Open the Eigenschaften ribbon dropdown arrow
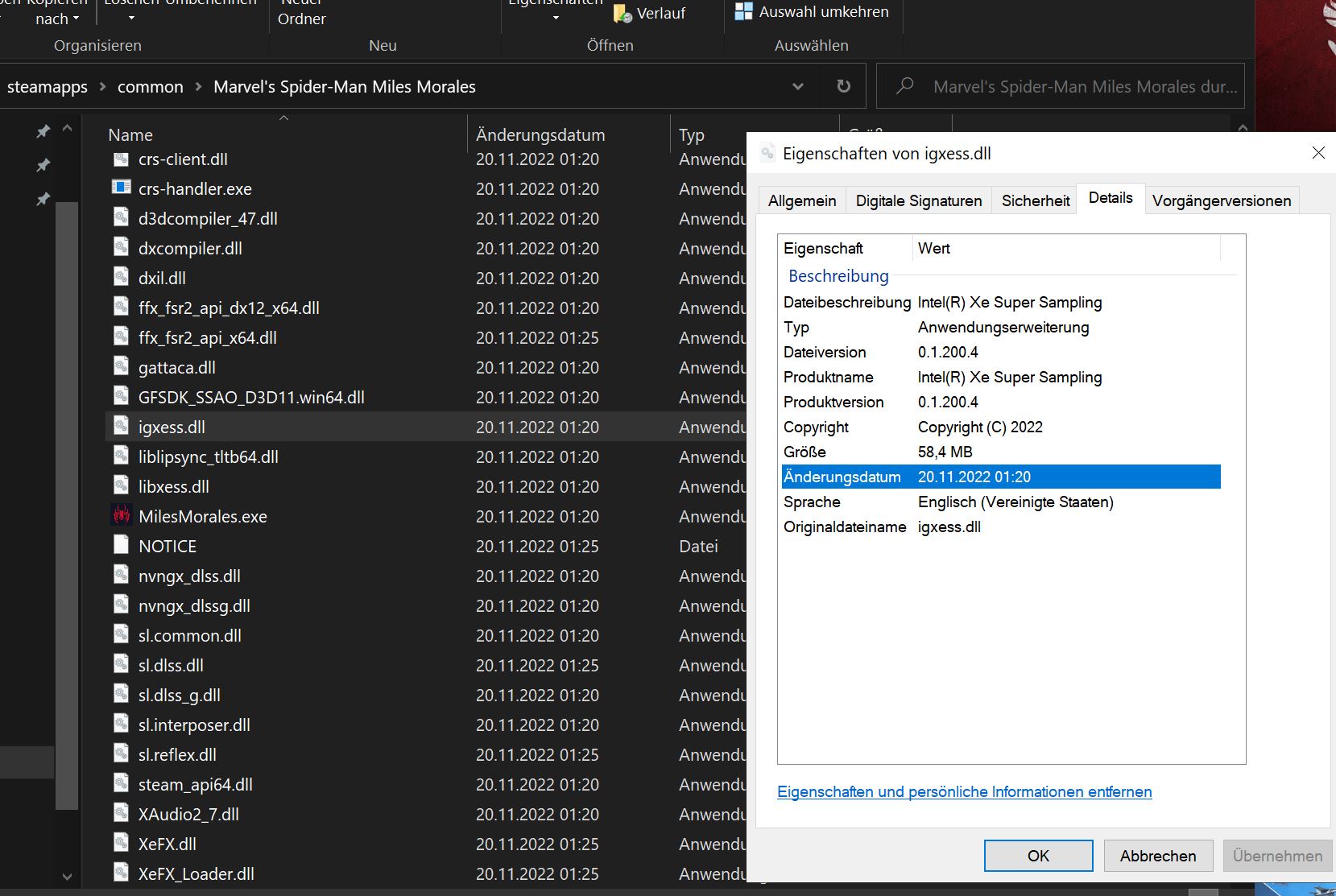This screenshot has width=1336, height=896. coord(556,18)
